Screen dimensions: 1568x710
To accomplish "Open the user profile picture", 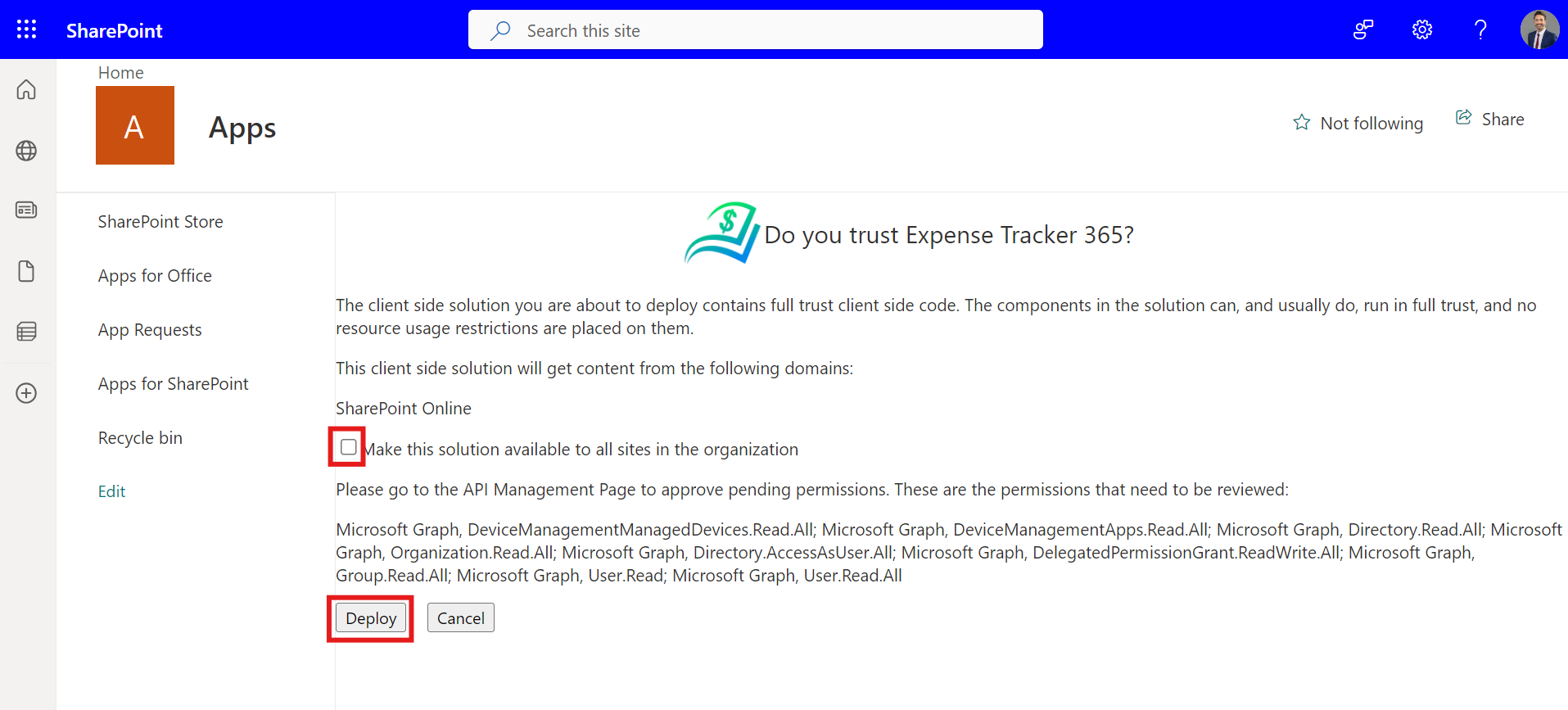I will pos(1539,29).
